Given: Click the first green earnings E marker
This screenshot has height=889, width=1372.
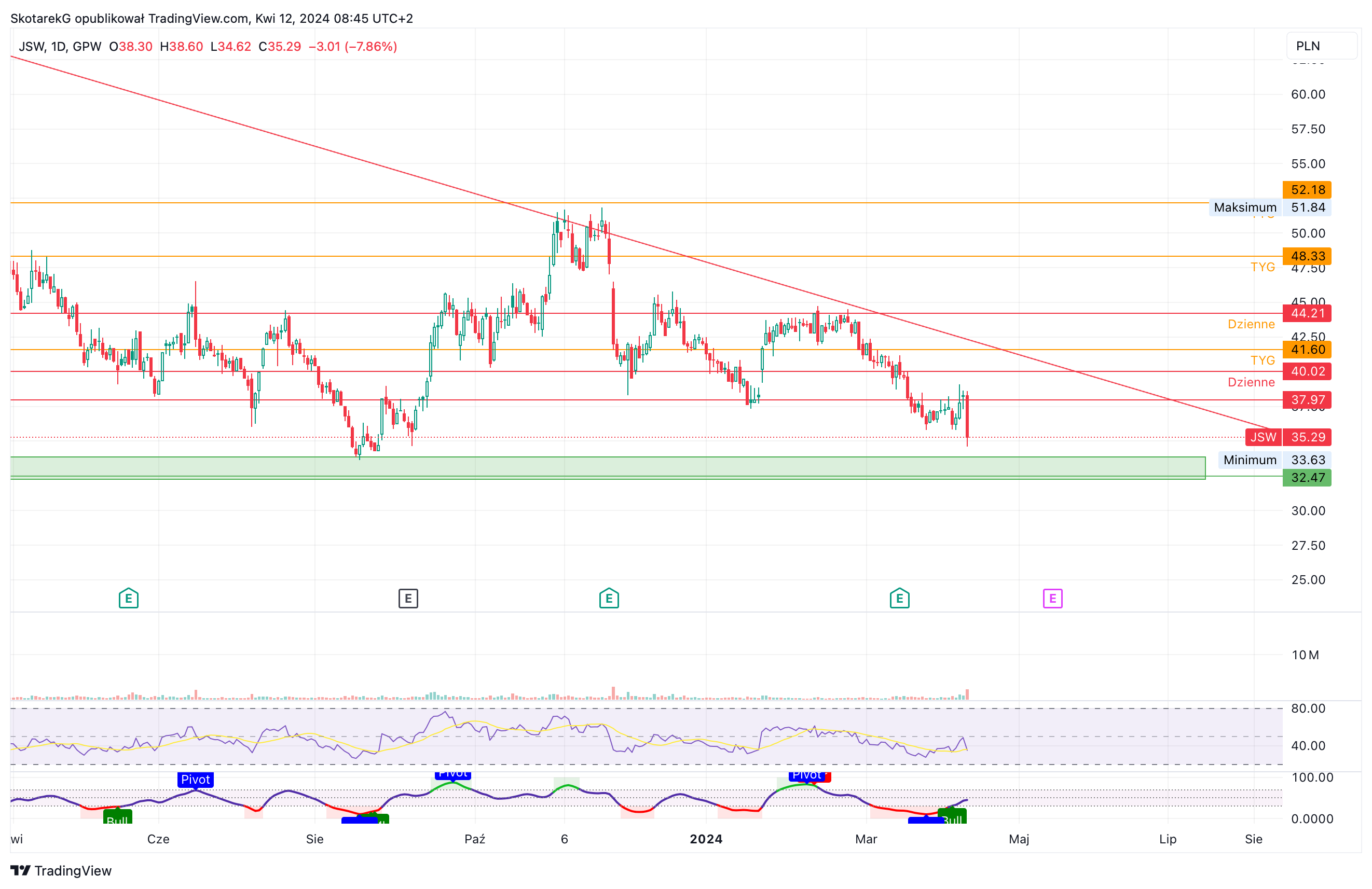Looking at the screenshot, I should 129,598.
